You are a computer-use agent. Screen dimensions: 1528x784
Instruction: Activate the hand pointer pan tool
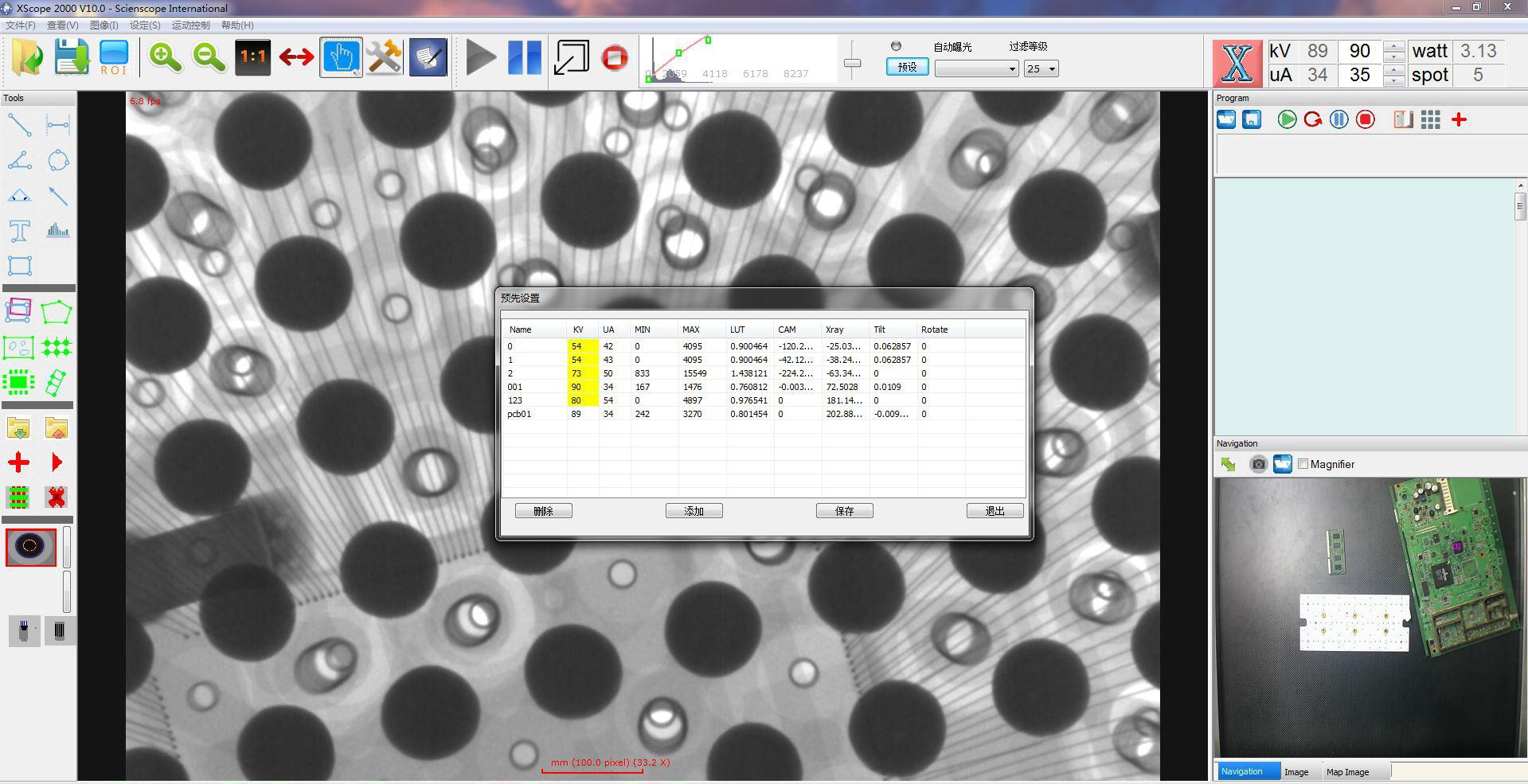click(x=341, y=57)
